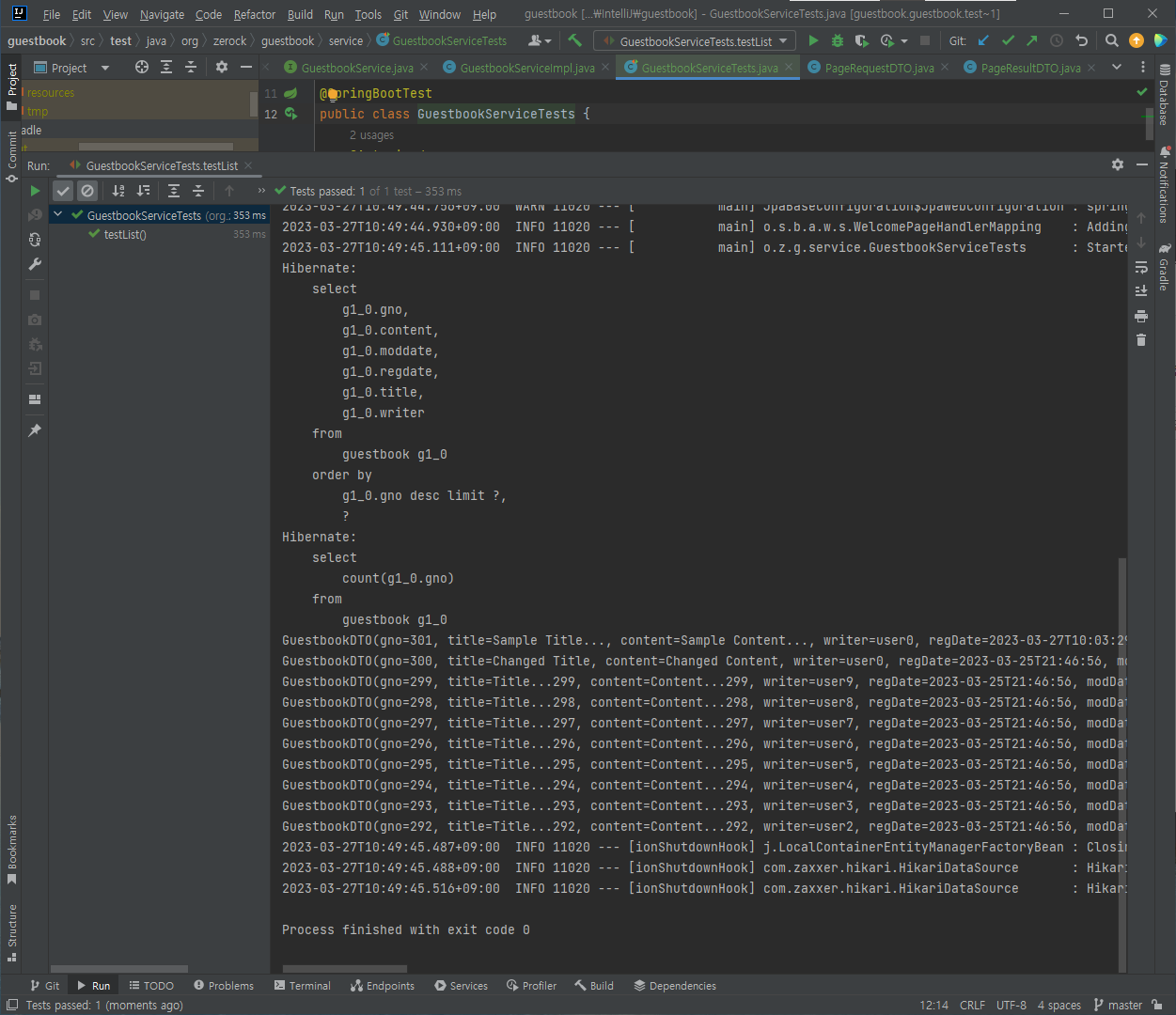Open the File menu
1176x1015 pixels.
tap(52, 14)
